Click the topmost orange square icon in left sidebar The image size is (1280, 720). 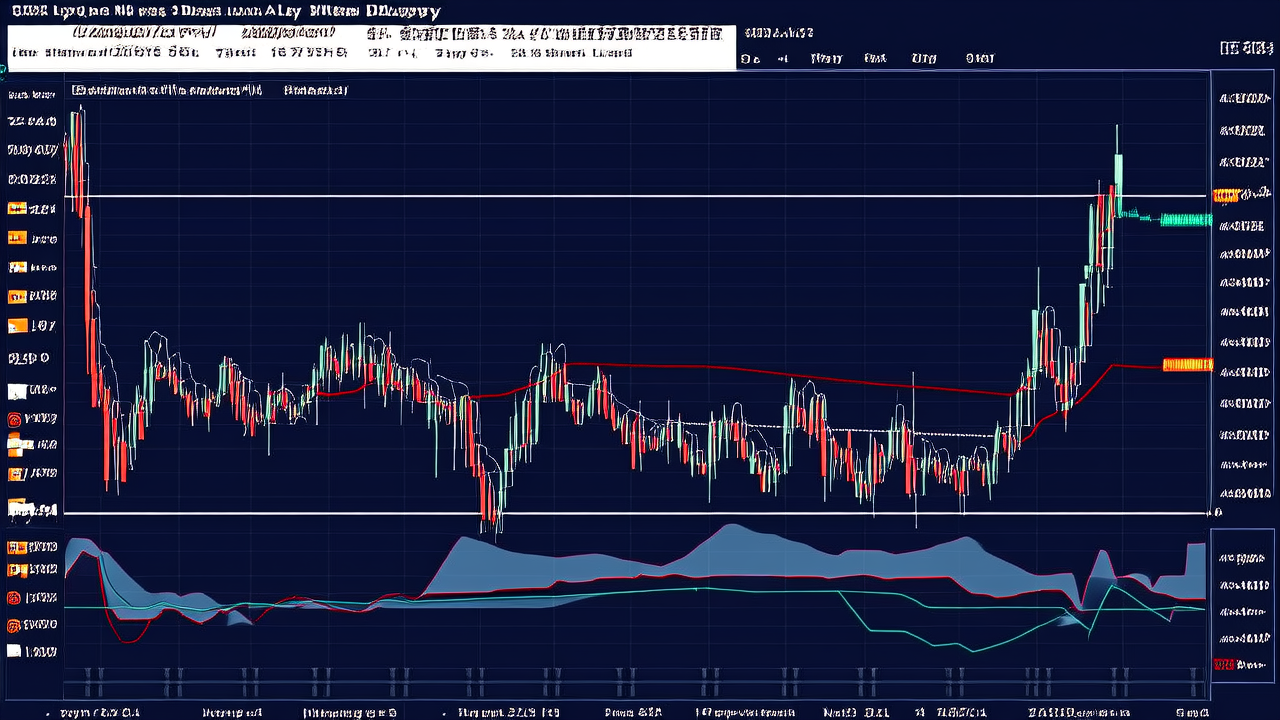tap(15, 209)
